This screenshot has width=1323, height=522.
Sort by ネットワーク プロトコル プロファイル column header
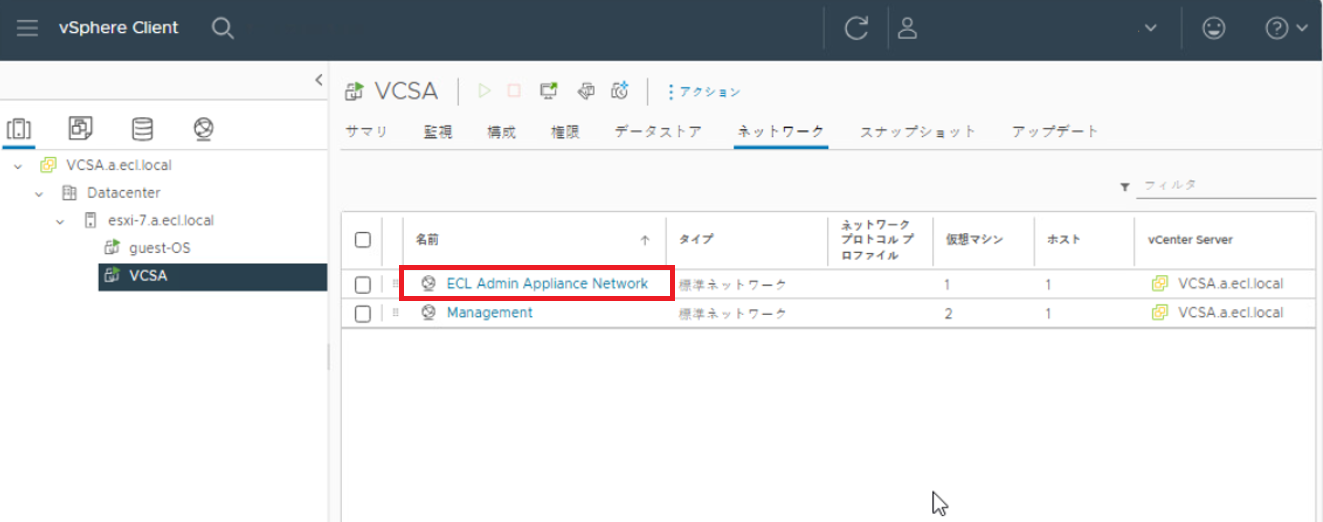click(x=876, y=240)
